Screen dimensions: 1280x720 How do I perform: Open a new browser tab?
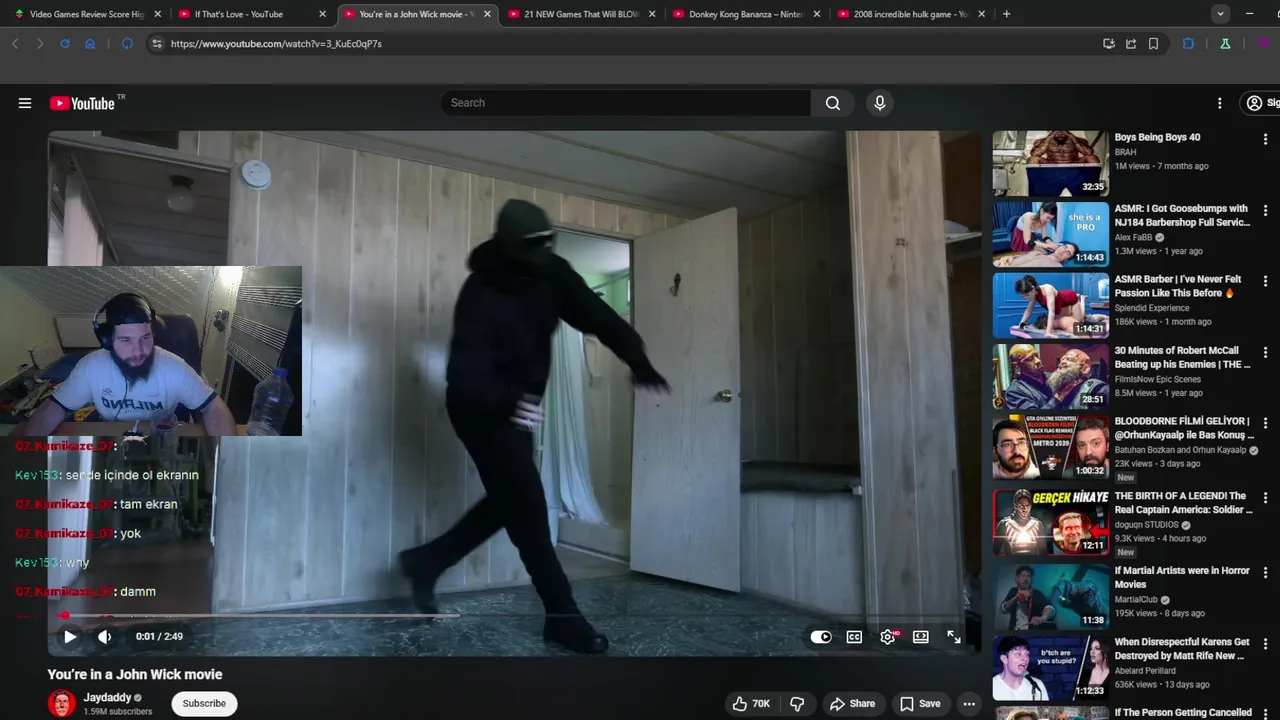(x=1006, y=14)
